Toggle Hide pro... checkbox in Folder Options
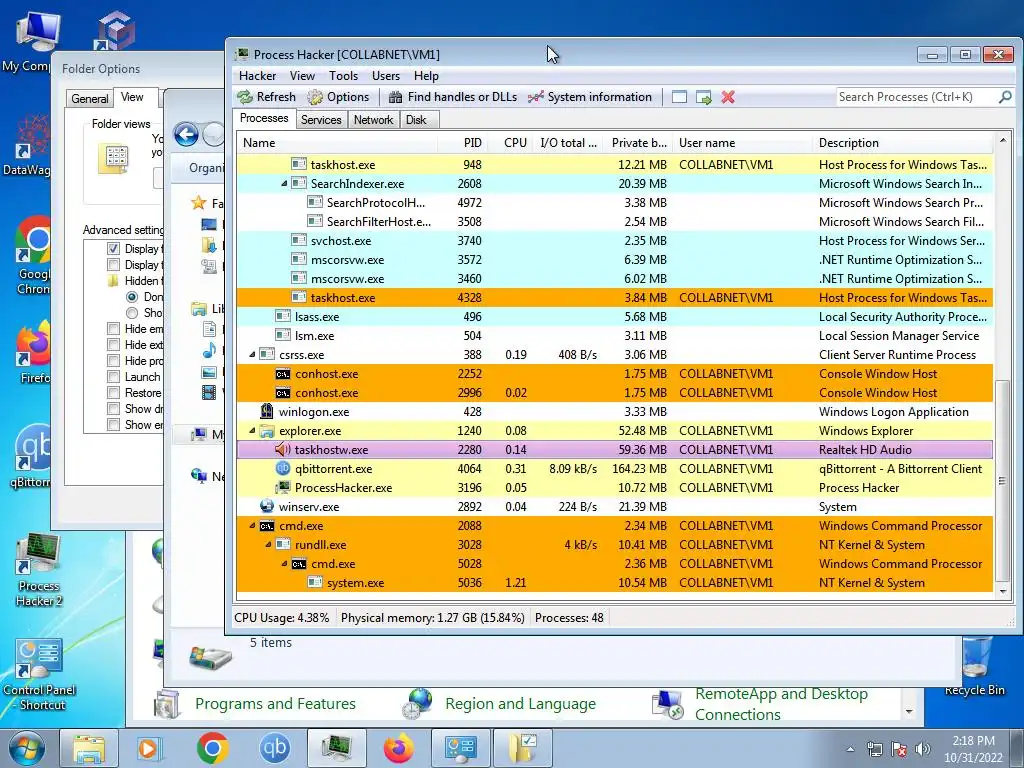The height and width of the screenshot is (768, 1024). click(114, 360)
